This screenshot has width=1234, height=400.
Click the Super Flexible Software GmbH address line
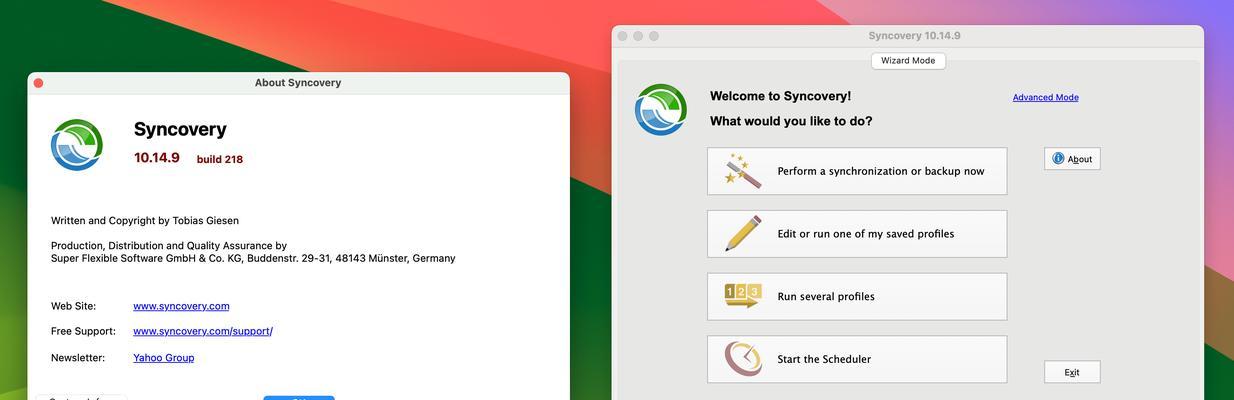coord(253,258)
